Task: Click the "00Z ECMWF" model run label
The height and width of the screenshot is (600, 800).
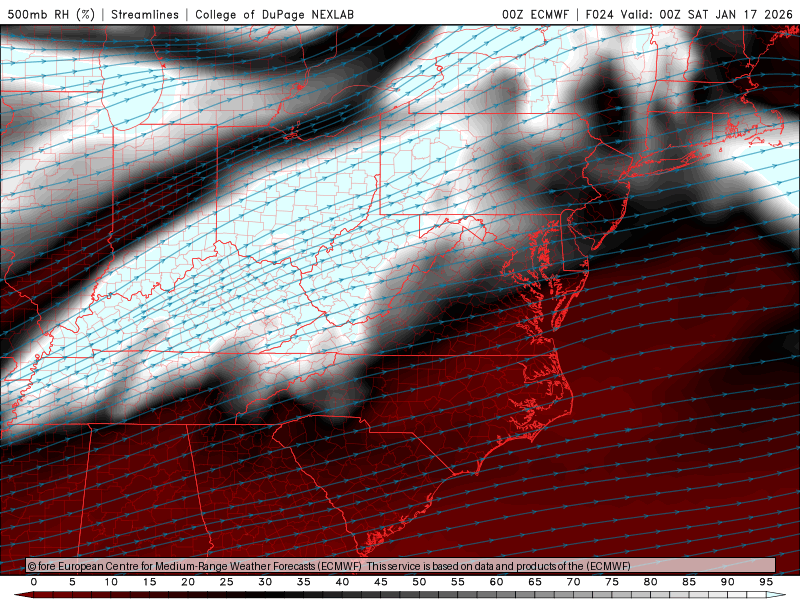Action: point(535,14)
